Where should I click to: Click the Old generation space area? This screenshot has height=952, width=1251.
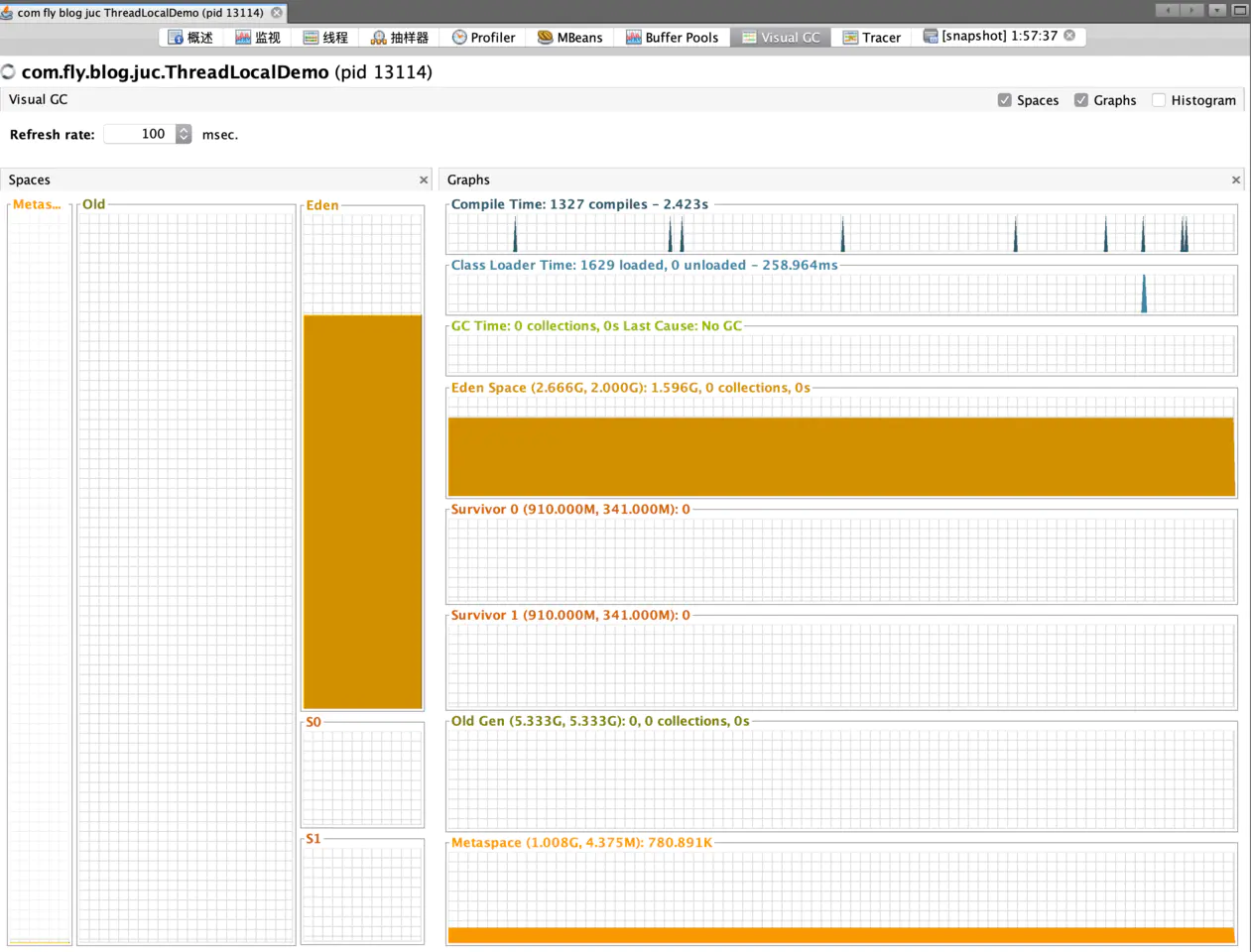tap(187, 575)
